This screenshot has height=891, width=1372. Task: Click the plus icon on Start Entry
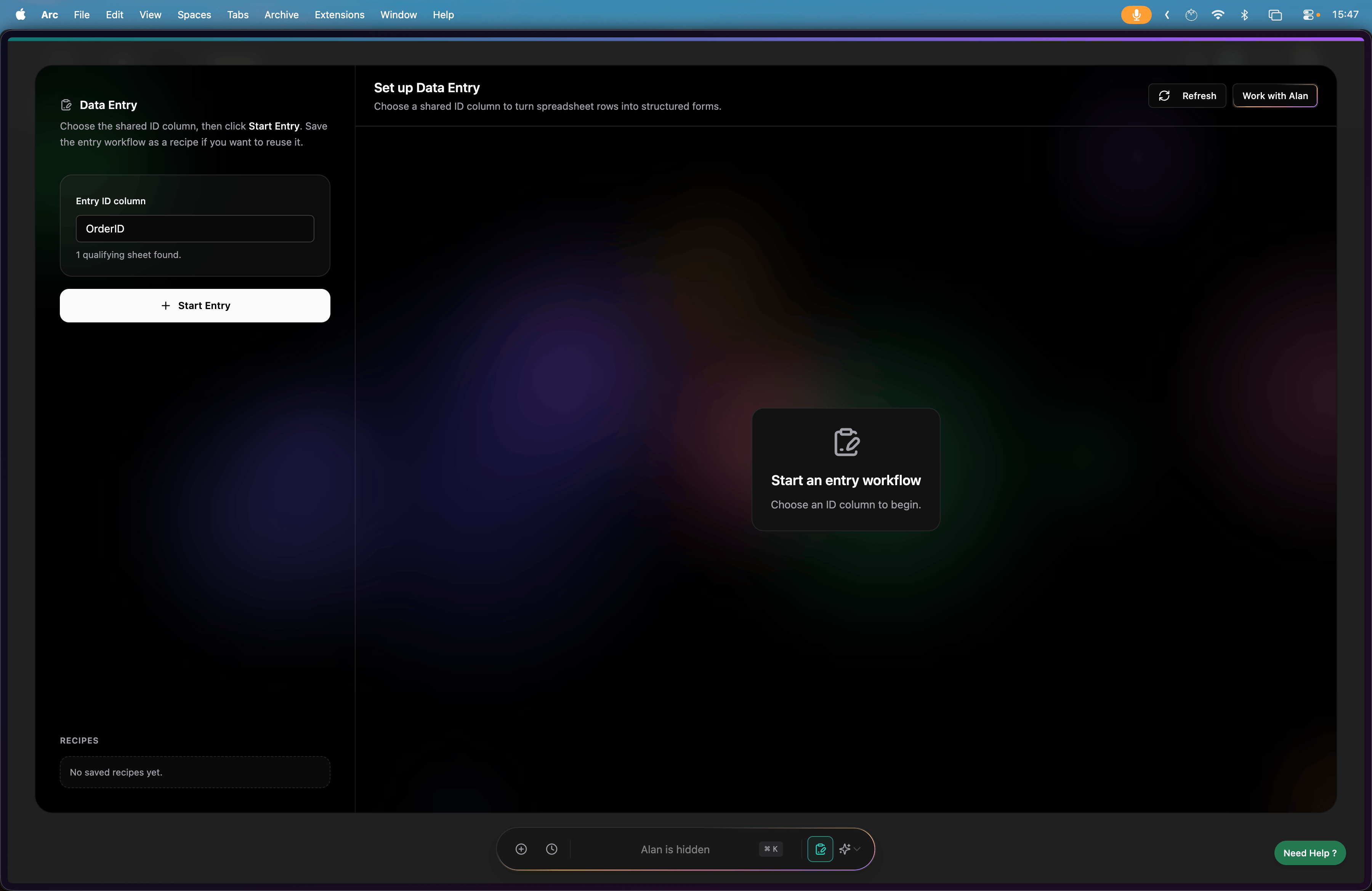165,306
